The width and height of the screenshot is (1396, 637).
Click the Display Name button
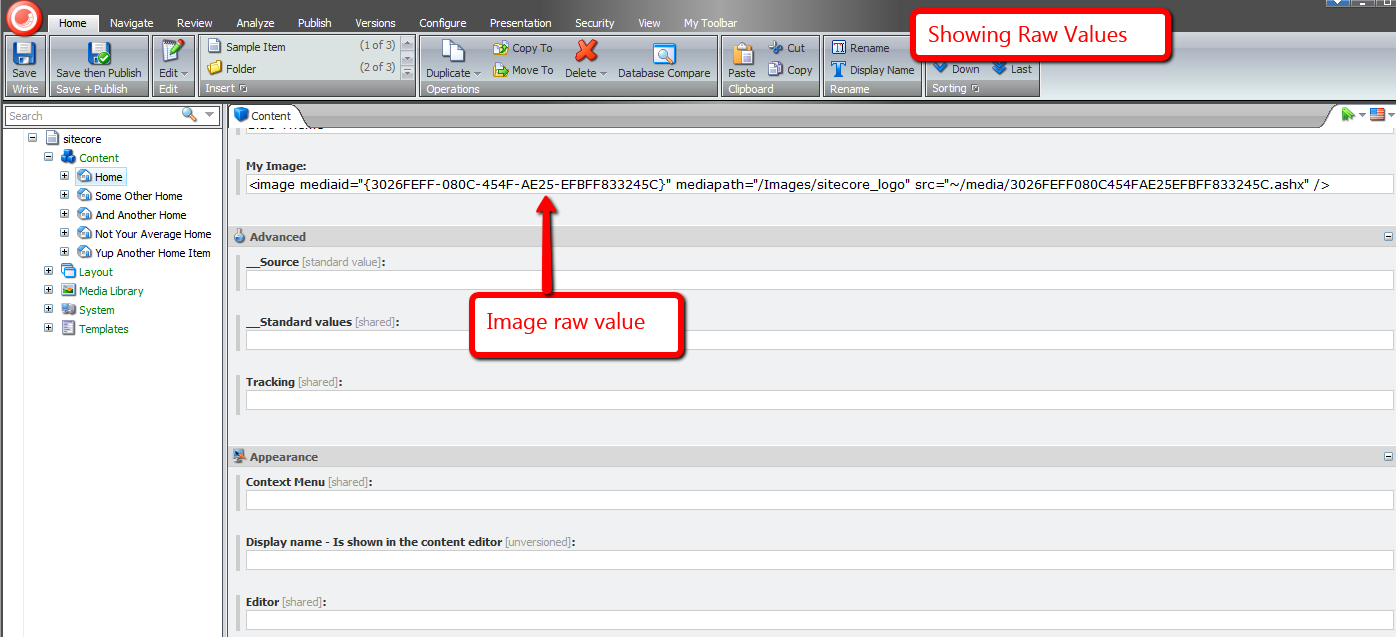(872, 70)
